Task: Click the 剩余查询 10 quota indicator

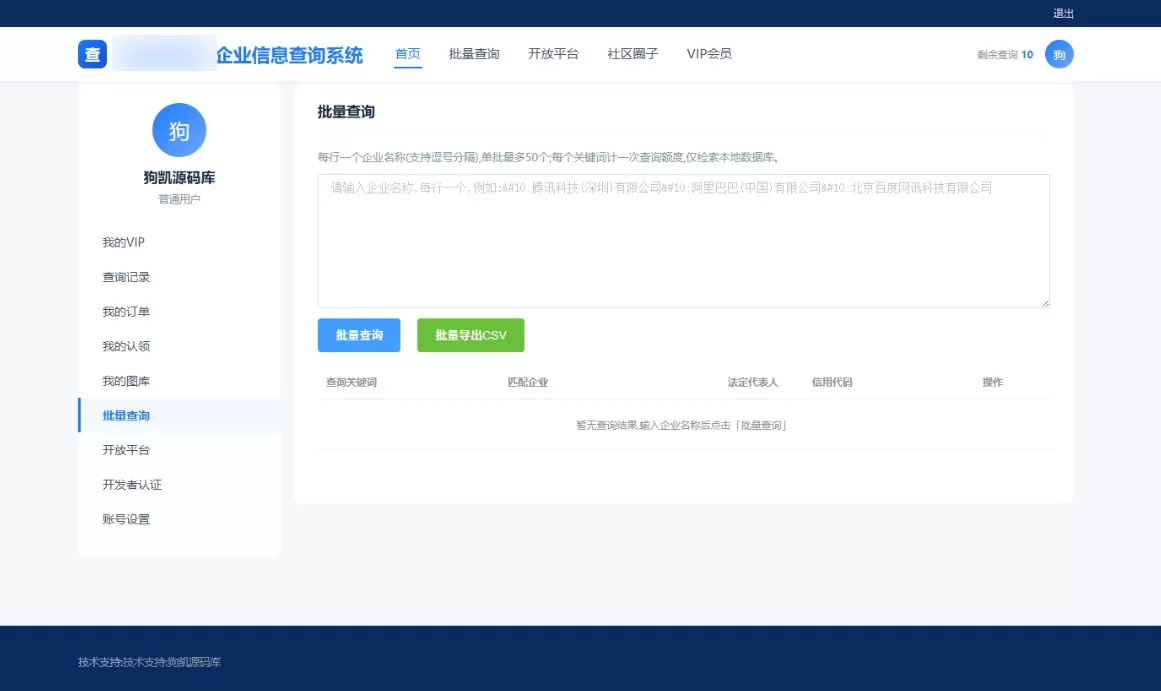Action: [x=1005, y=55]
